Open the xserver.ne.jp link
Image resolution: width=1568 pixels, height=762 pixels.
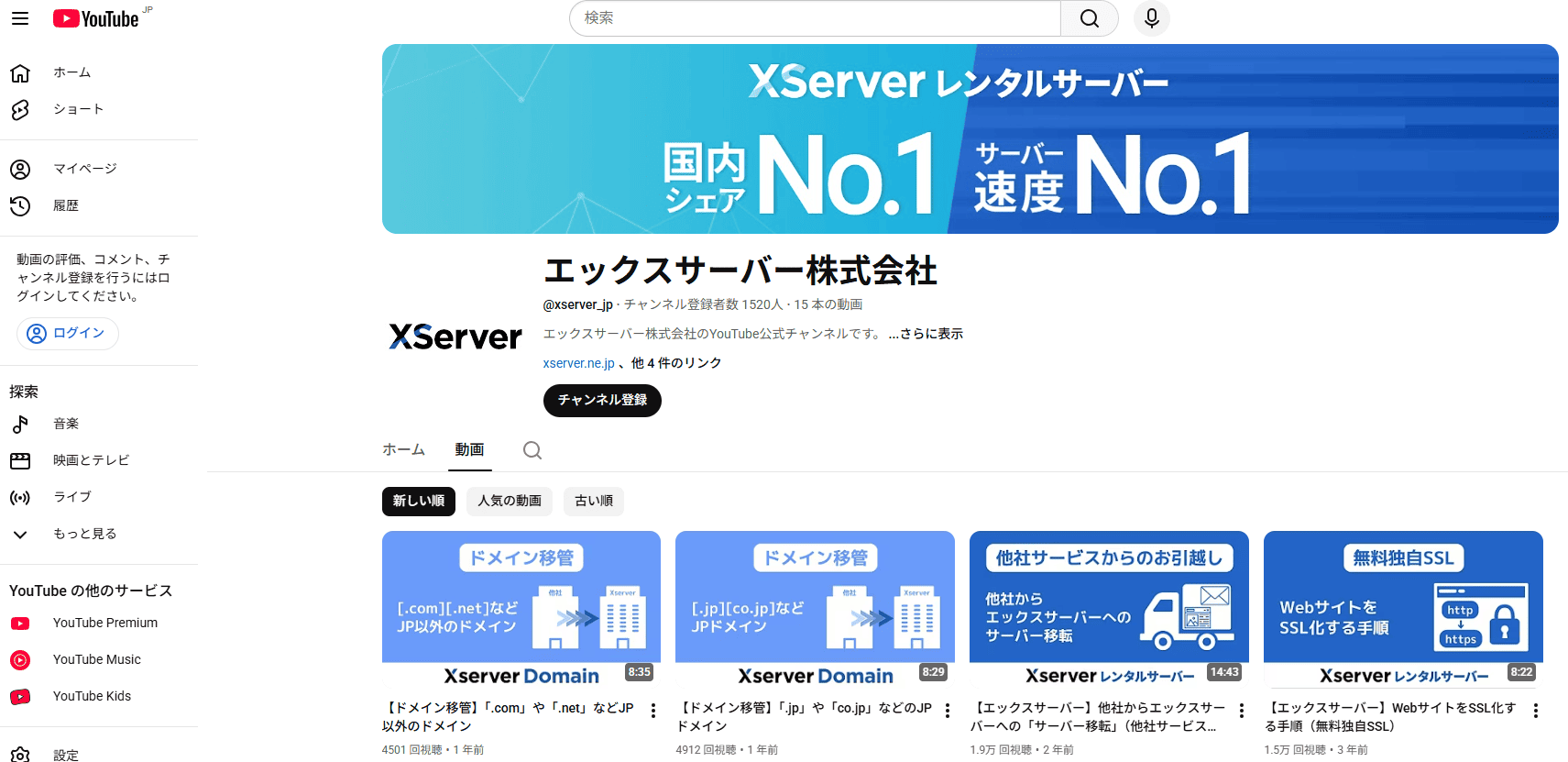578,363
